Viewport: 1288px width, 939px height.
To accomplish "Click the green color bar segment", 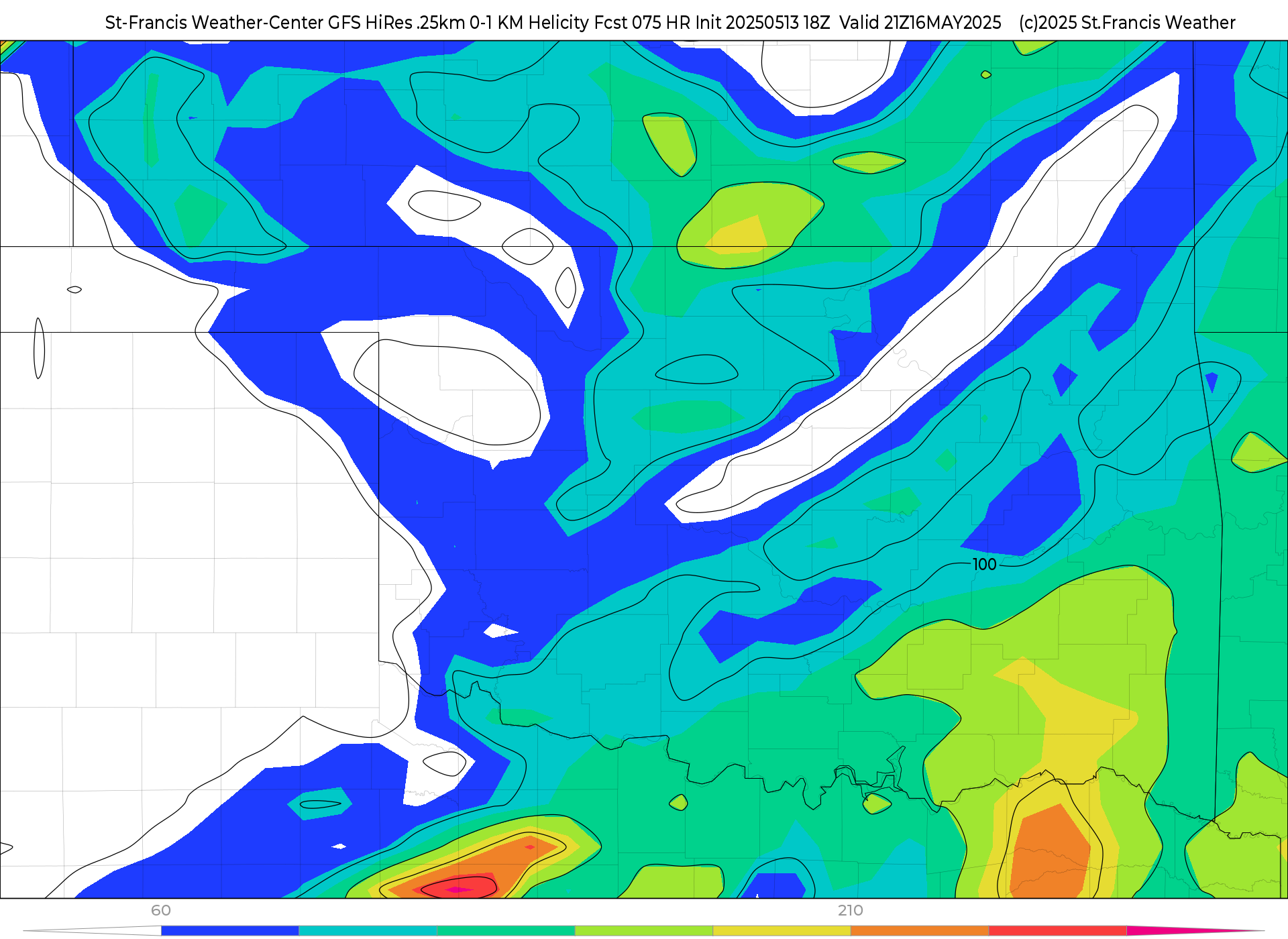I will click(x=506, y=931).
